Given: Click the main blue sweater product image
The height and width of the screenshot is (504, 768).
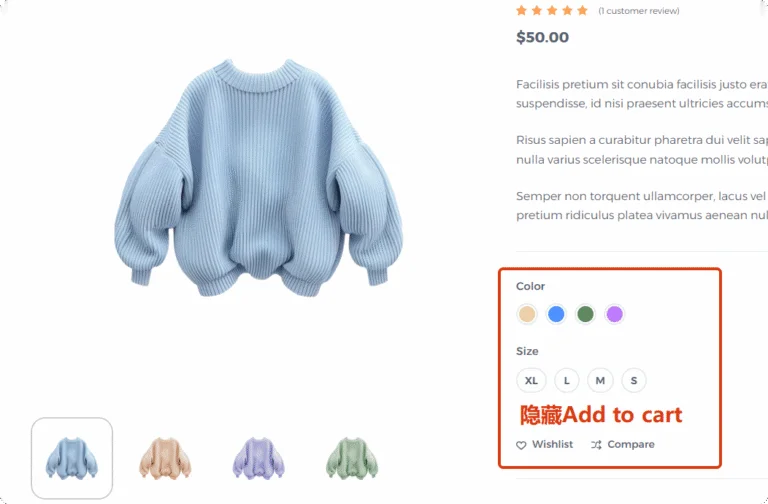Looking at the screenshot, I should point(258,179).
